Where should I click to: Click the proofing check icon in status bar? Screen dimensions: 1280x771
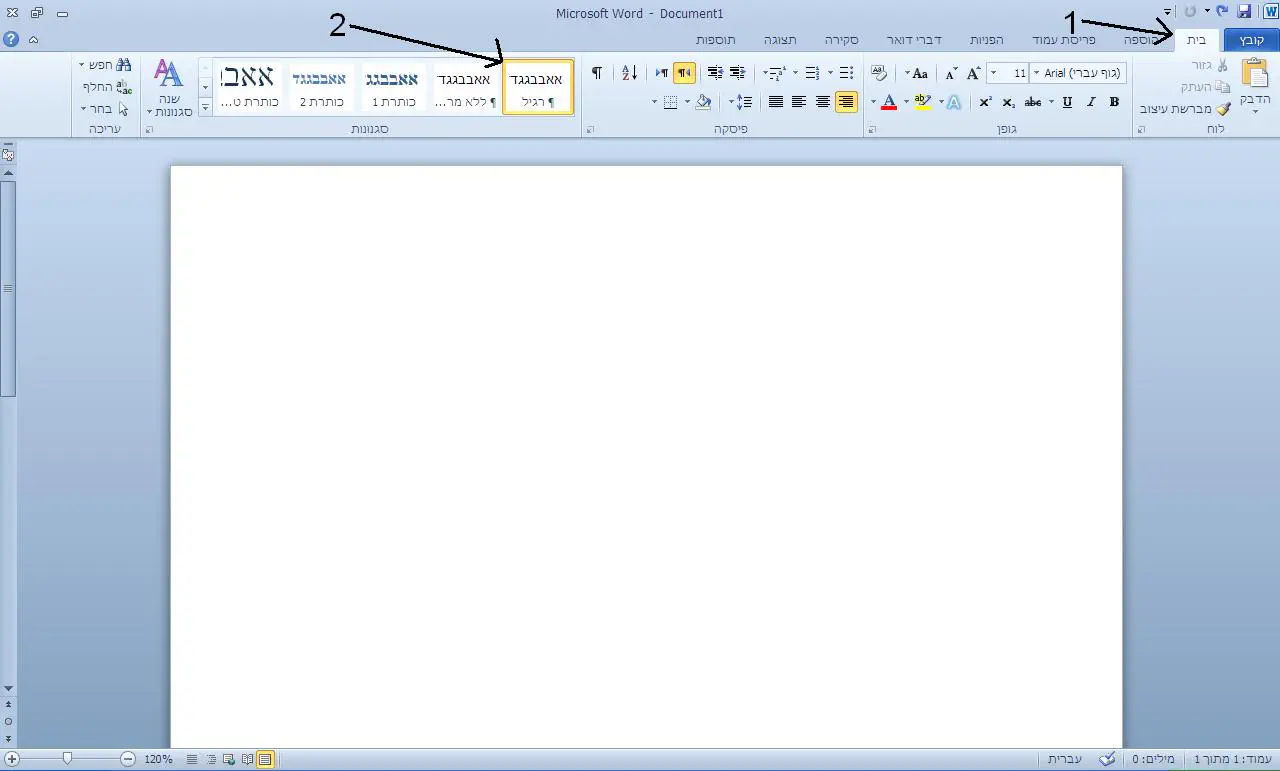click(x=1107, y=760)
